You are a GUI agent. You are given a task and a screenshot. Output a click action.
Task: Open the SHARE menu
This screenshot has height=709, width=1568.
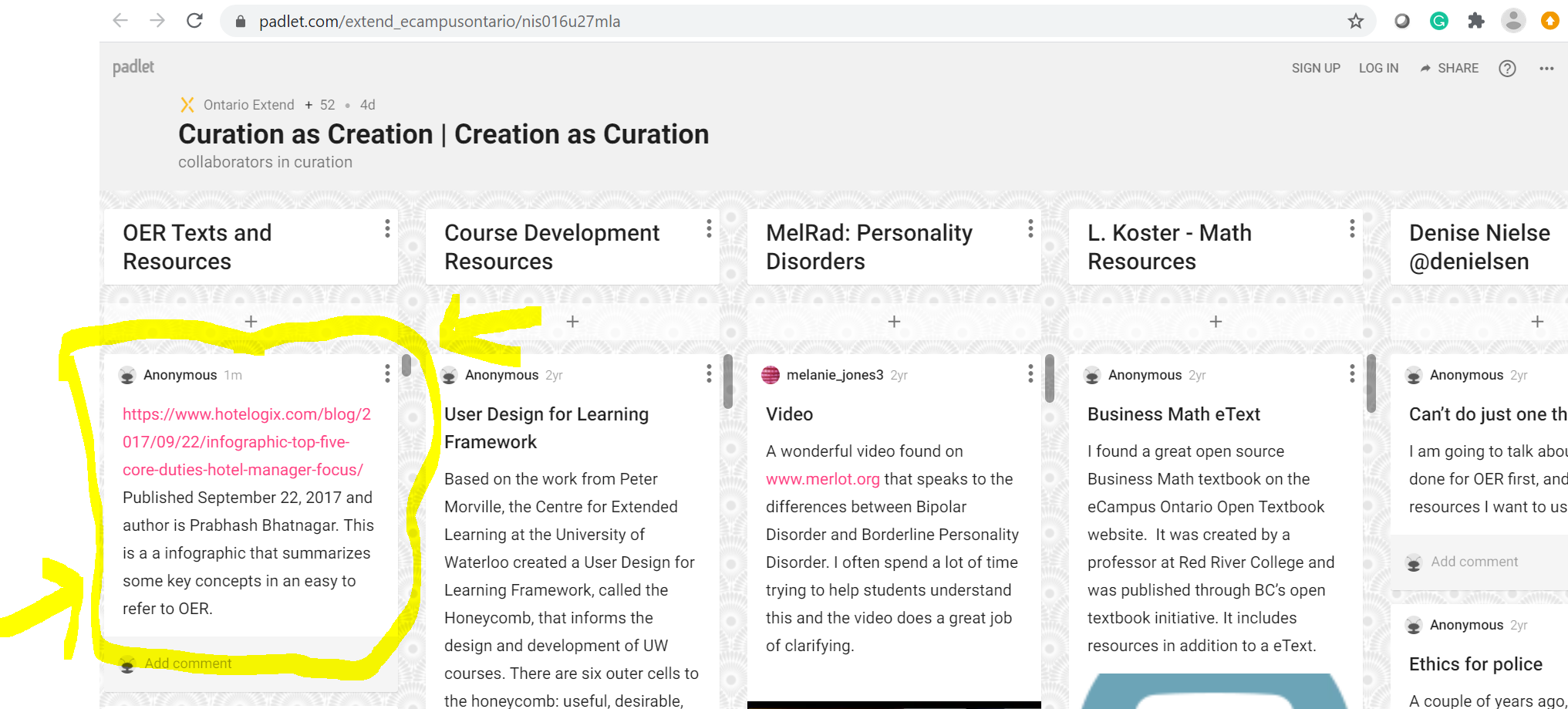tap(1448, 68)
